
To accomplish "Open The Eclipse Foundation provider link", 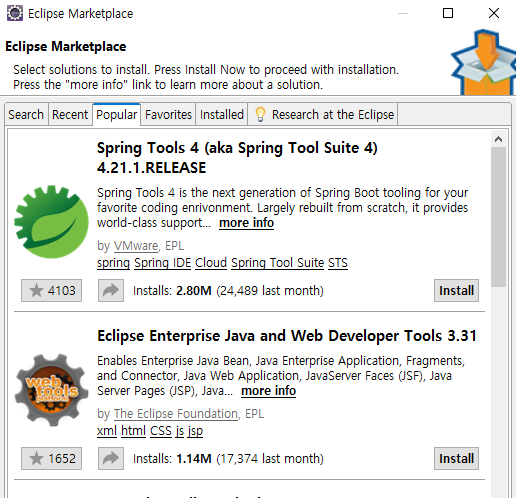I will [x=176, y=414].
